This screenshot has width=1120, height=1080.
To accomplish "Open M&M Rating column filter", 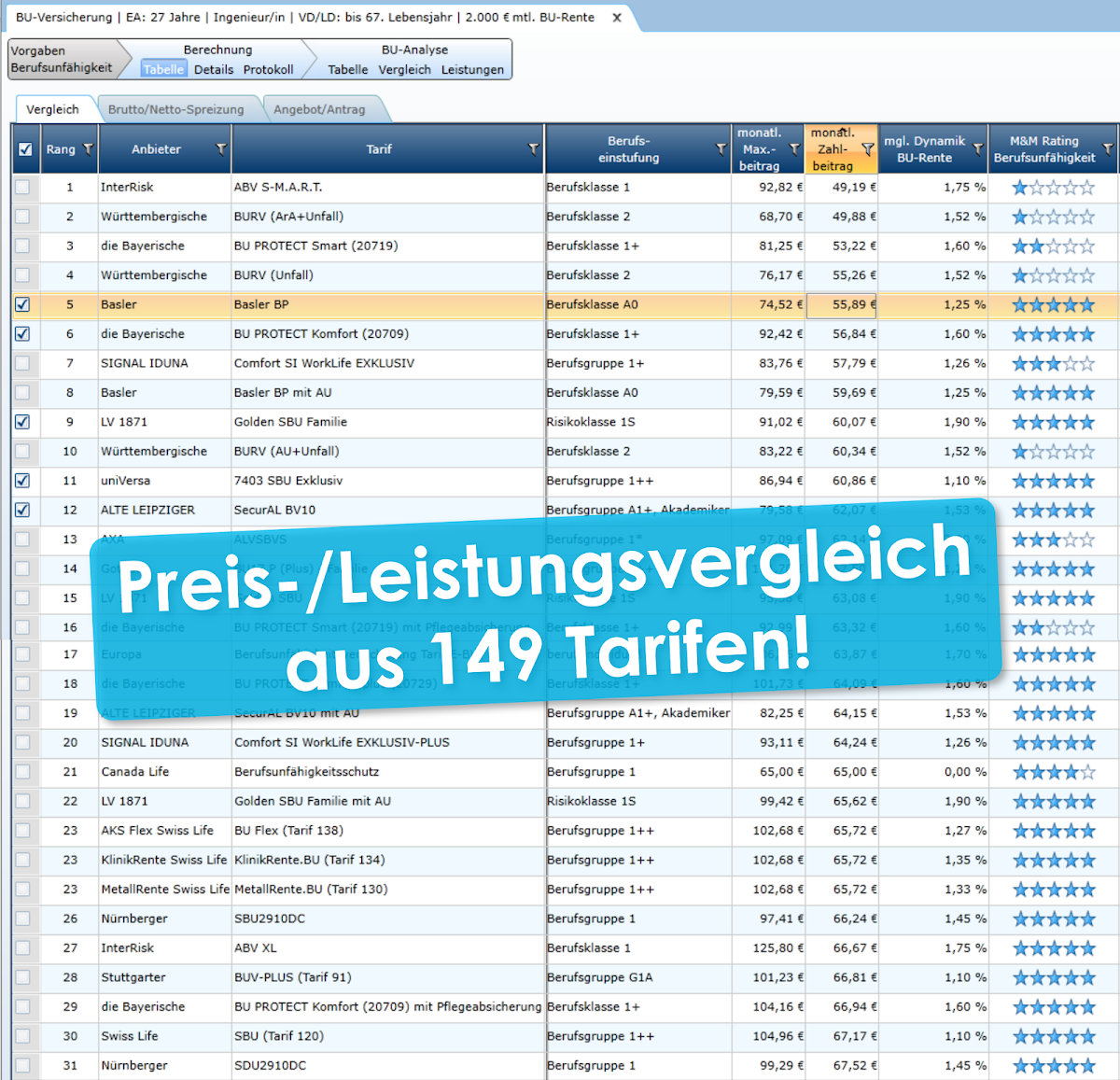I will 1108,149.
